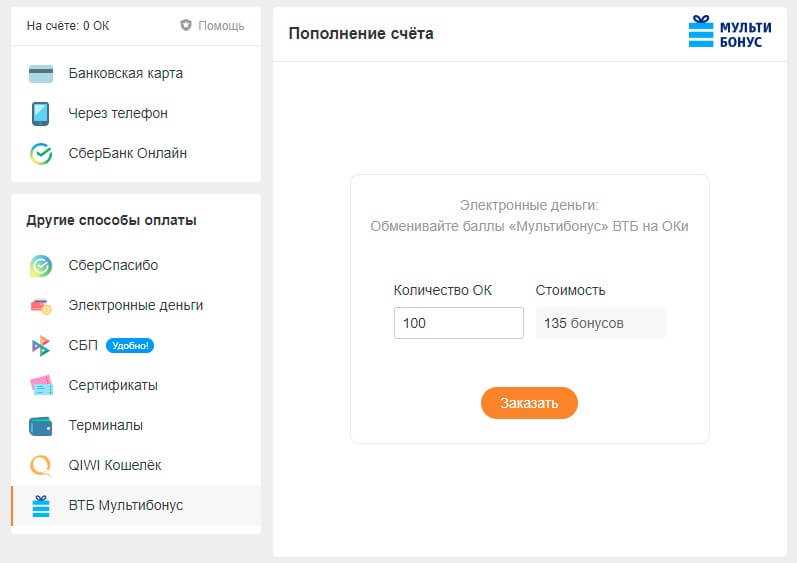Click the SberBank Online checkmark icon

41,153
